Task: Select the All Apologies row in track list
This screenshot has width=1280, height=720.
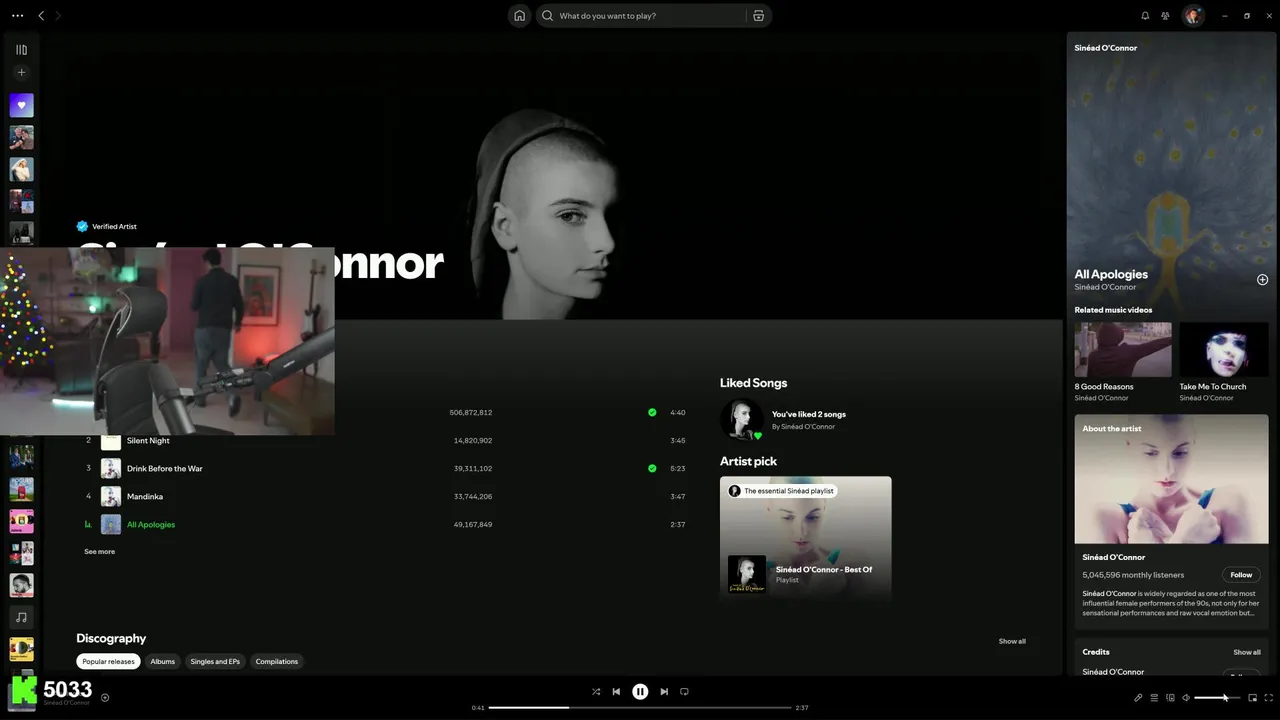Action: pyautogui.click(x=385, y=524)
